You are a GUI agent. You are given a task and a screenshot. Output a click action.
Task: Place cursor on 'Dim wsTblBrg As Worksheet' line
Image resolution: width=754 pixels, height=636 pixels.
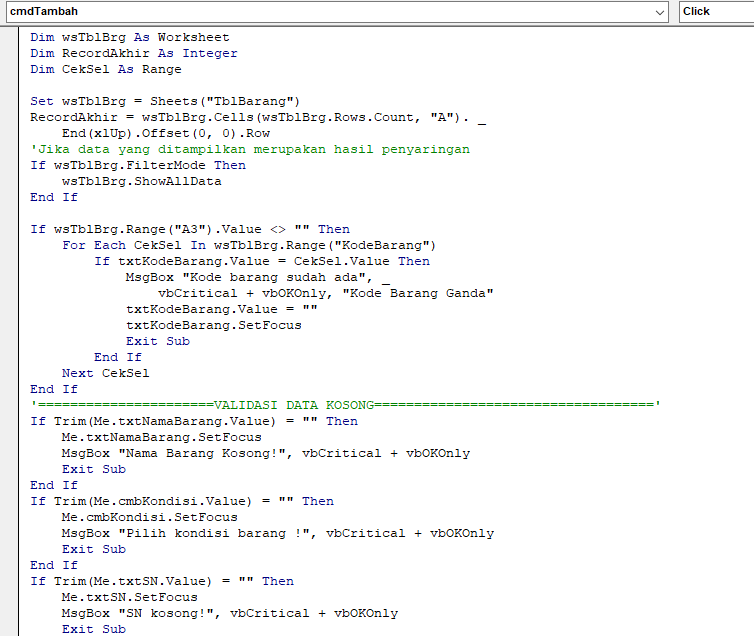point(129,37)
